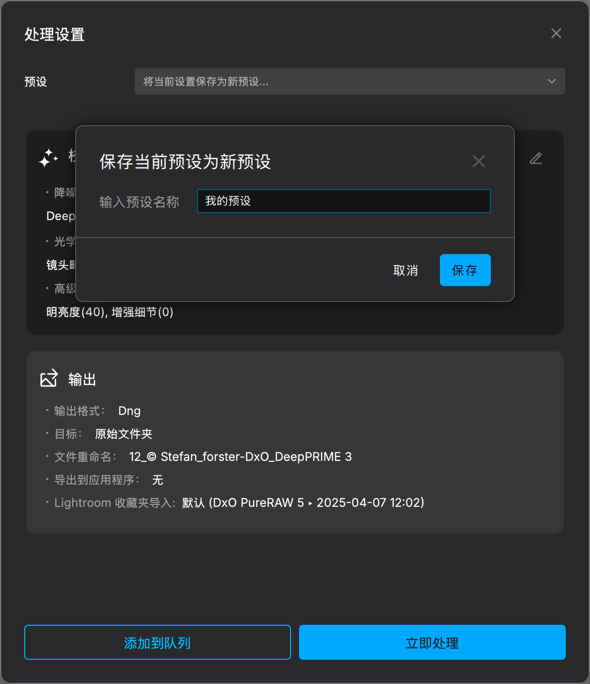
Task: Click the pencil edit icon for corrections
Action: point(535,158)
